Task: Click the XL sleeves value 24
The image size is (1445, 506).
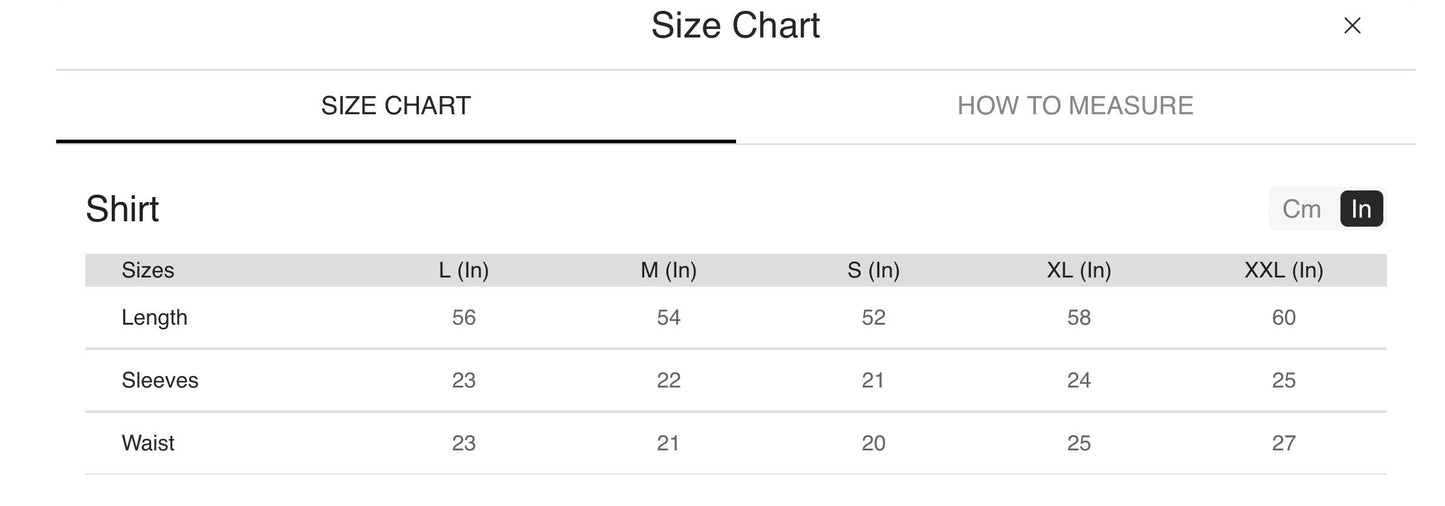Action: [x=1079, y=380]
